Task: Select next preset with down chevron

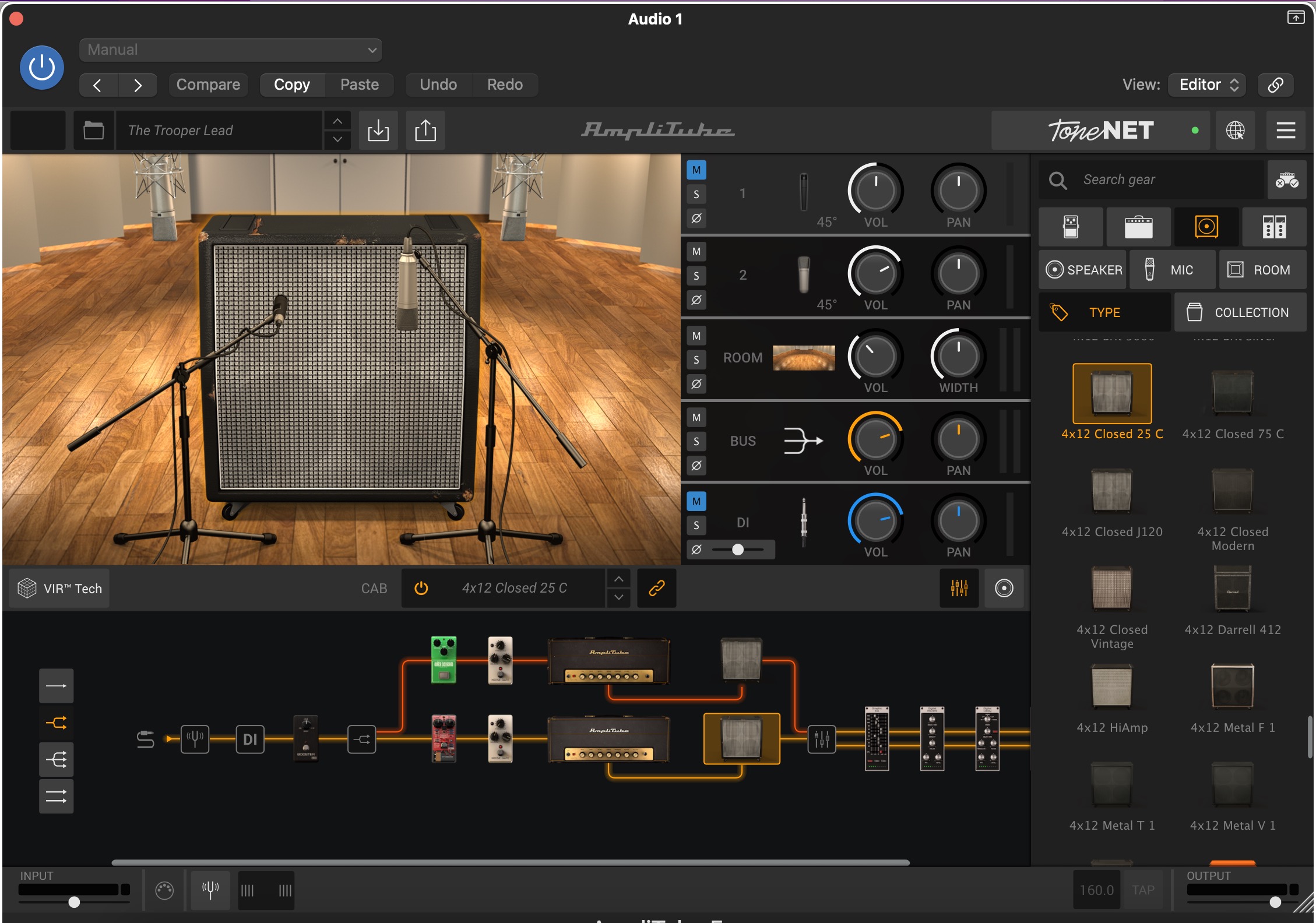Action: point(337,140)
